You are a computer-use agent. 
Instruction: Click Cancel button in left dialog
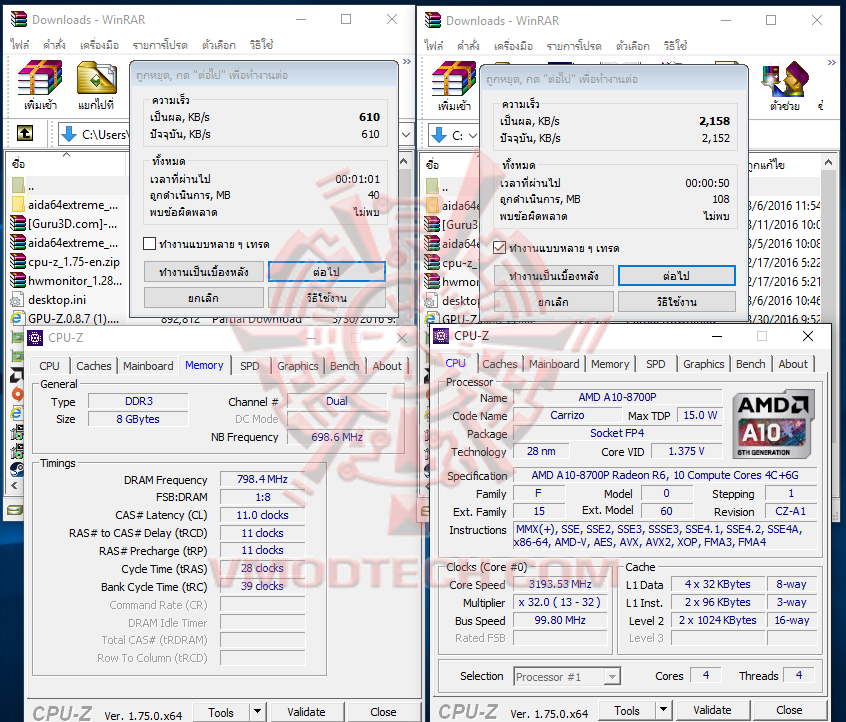point(203,298)
